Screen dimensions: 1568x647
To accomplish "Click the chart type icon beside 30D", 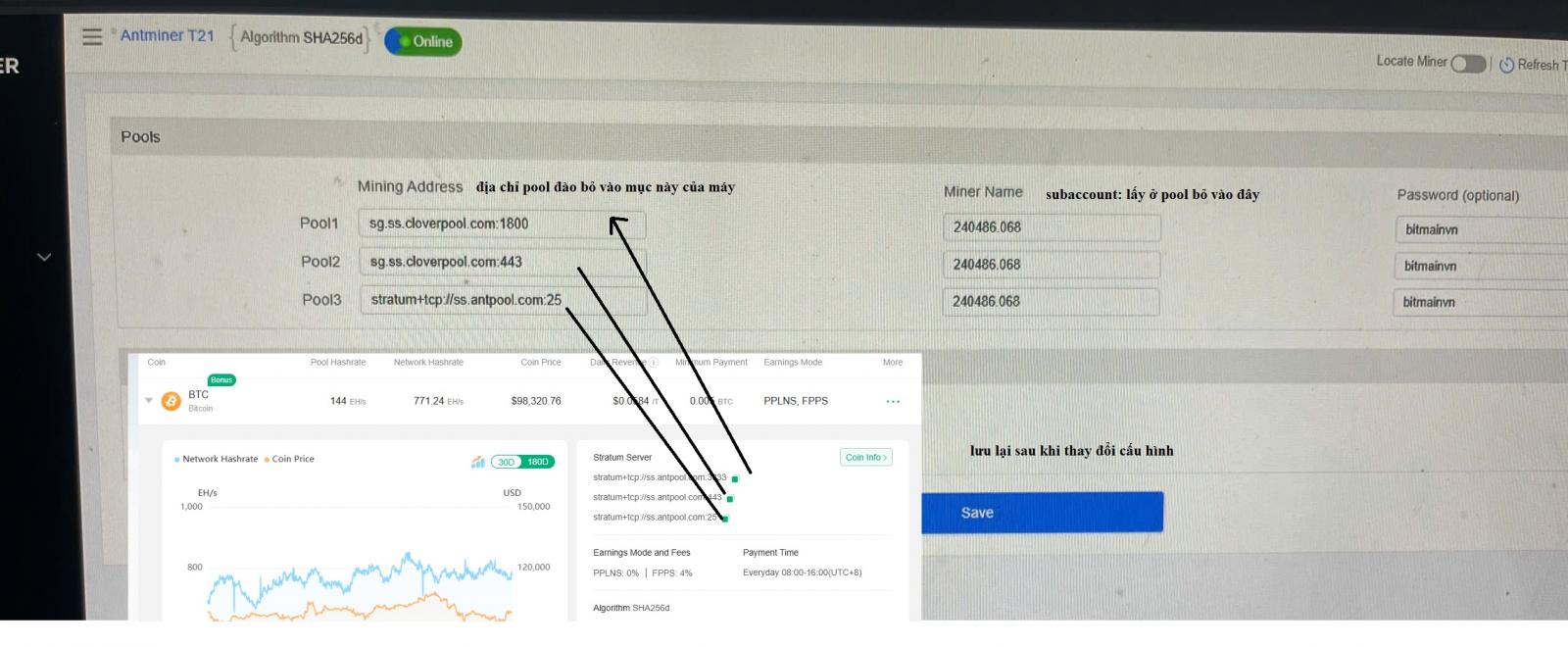I will click(x=478, y=462).
